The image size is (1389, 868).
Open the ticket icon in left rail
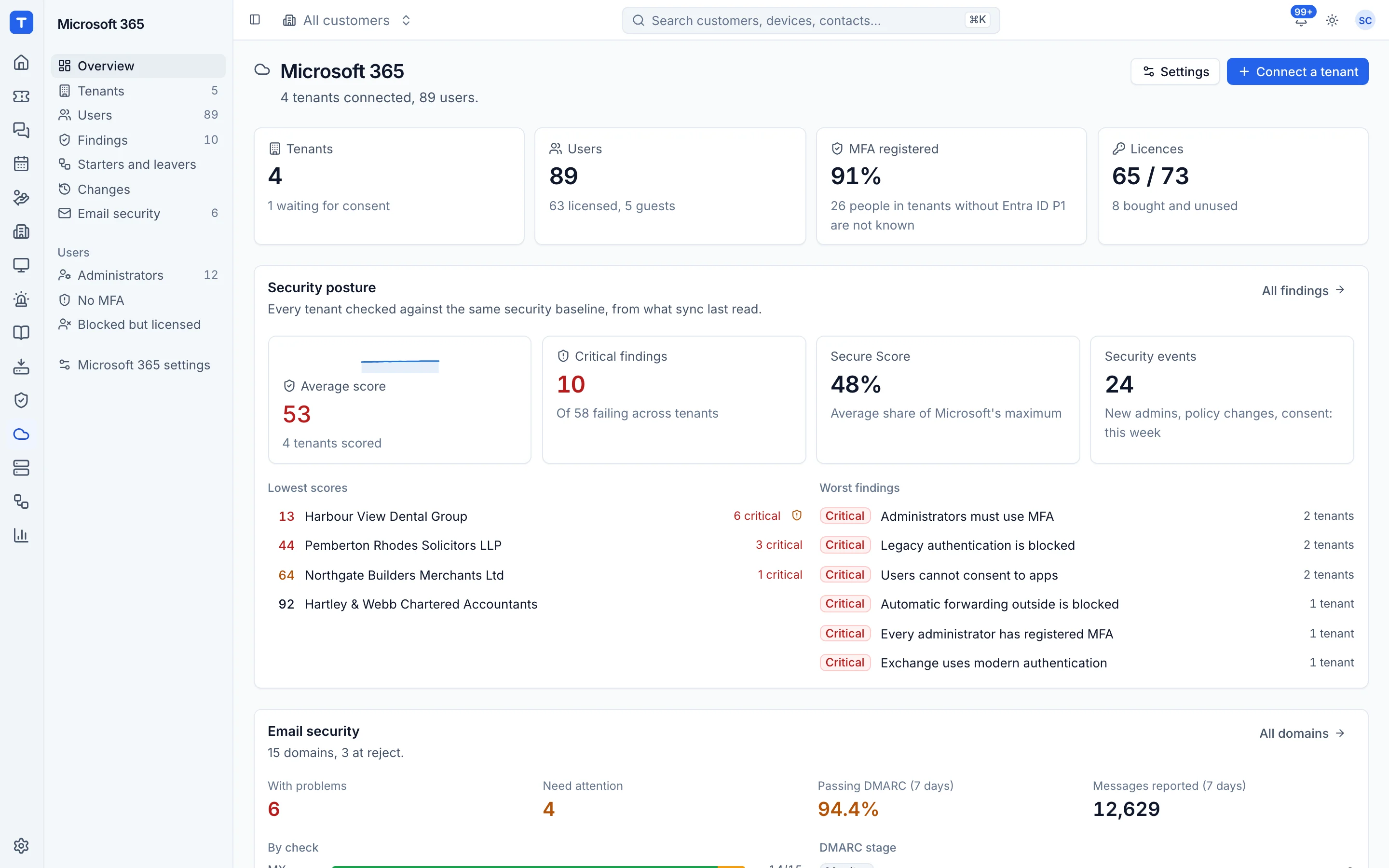(21, 96)
